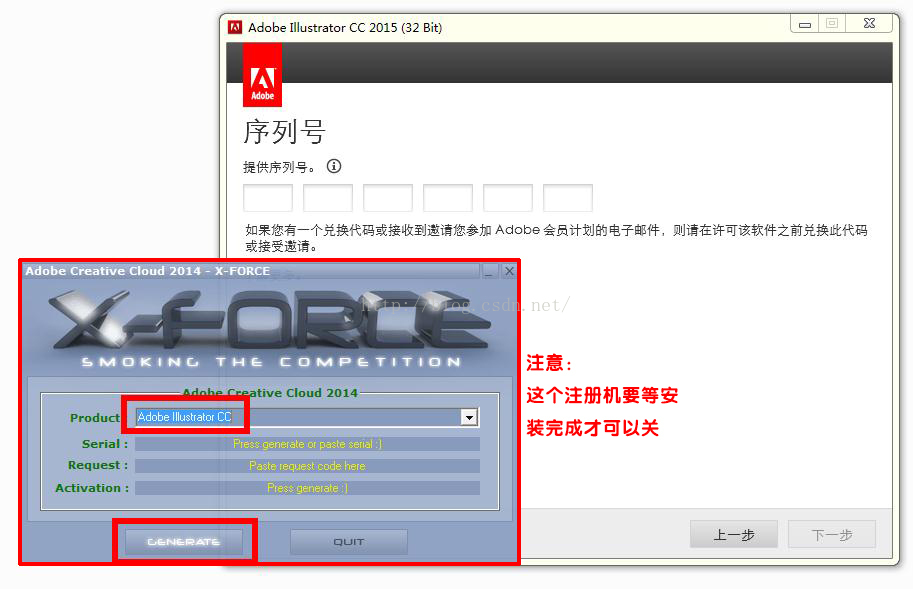
Task: Click the last serial number box
Action: [568, 198]
